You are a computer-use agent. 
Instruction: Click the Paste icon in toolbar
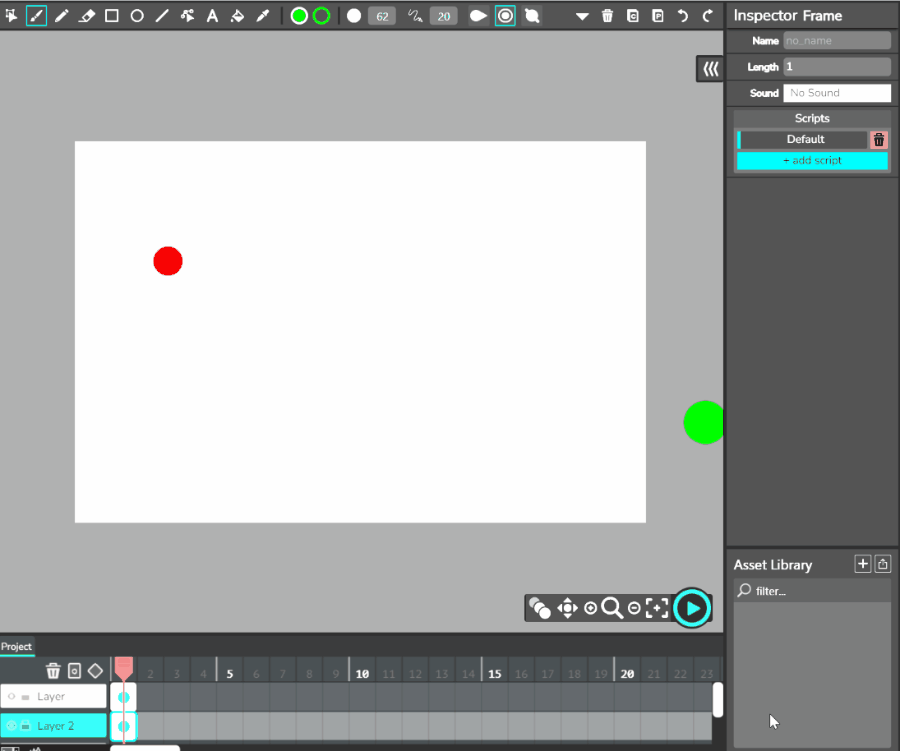click(x=658, y=16)
